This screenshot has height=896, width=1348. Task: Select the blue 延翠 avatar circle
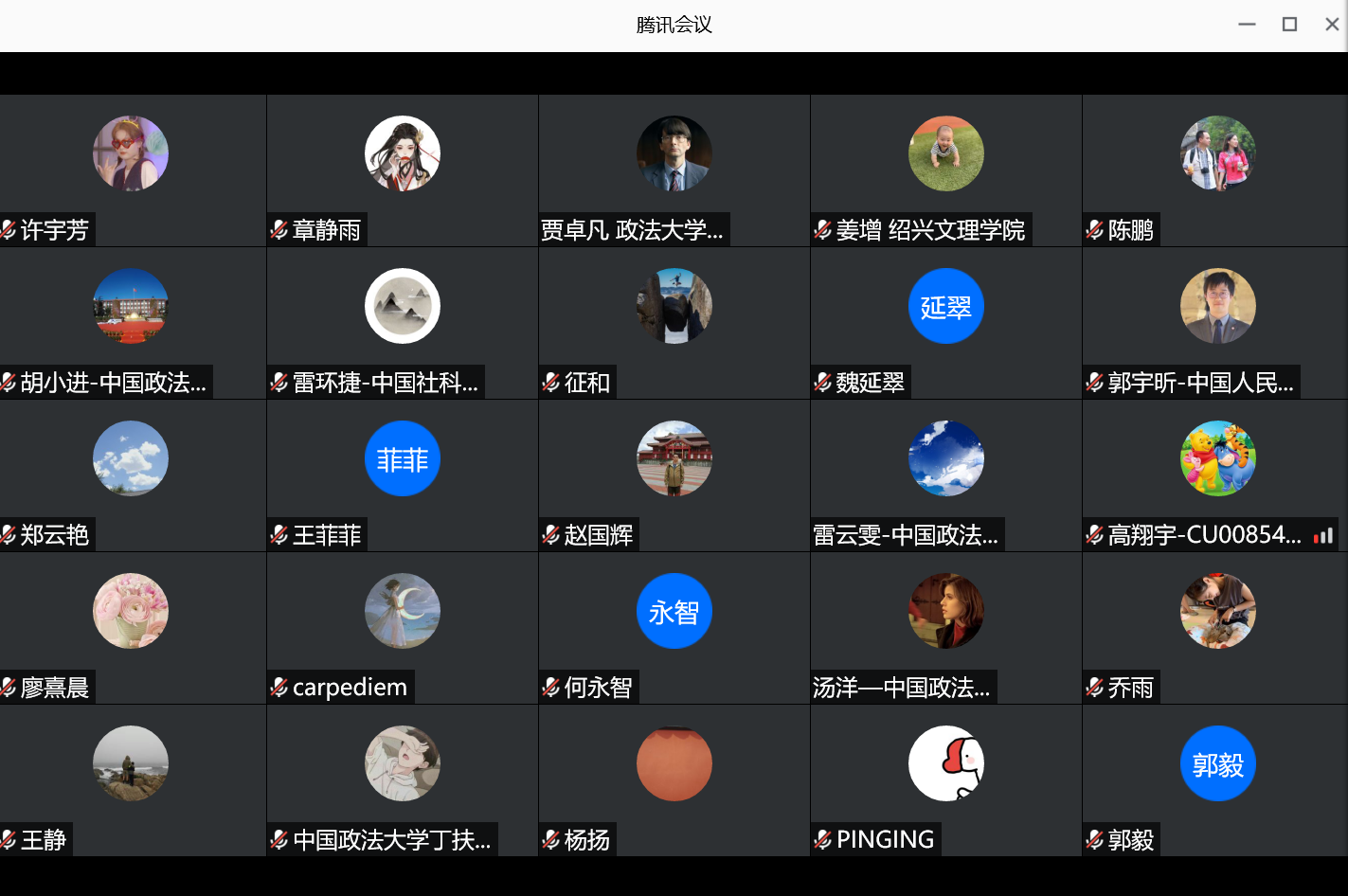coord(945,306)
